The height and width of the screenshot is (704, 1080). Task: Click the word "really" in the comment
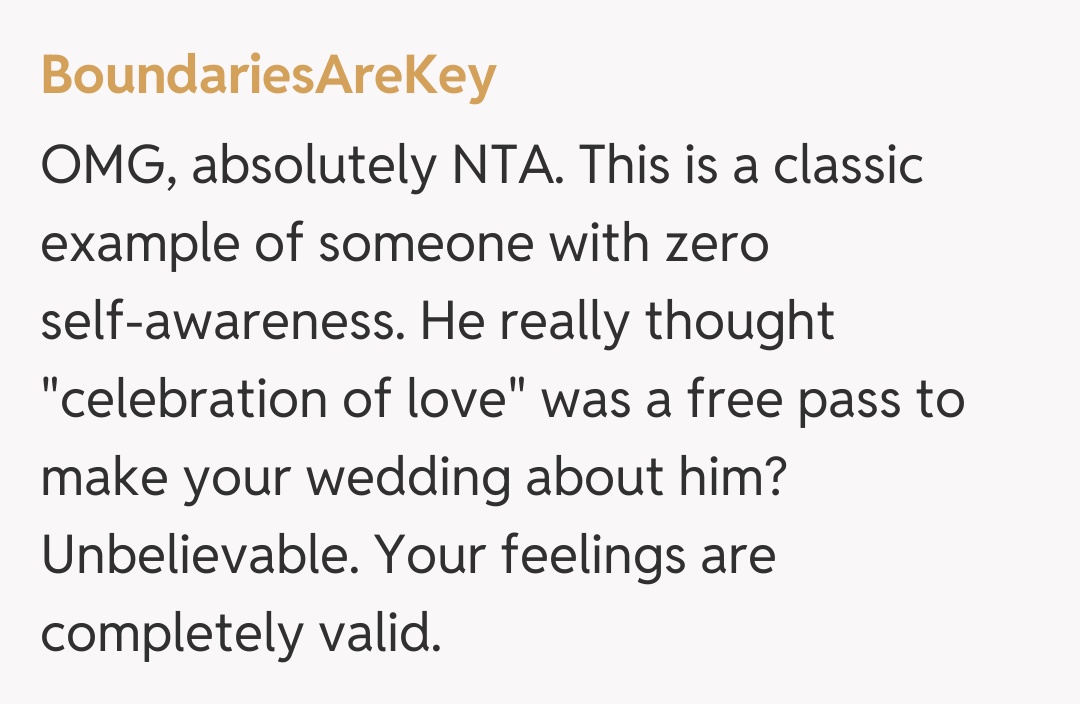[552, 322]
